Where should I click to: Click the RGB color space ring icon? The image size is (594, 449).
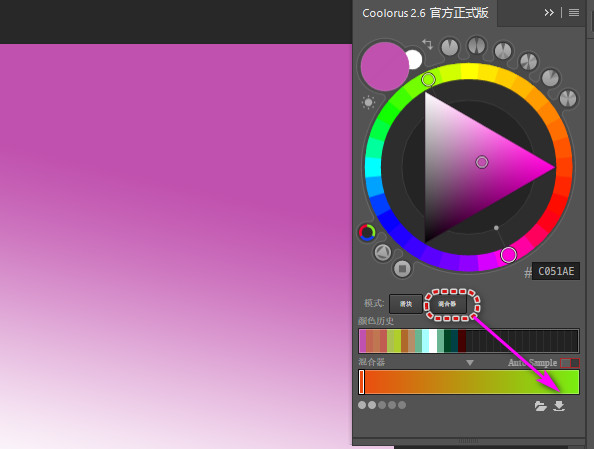[x=367, y=232]
